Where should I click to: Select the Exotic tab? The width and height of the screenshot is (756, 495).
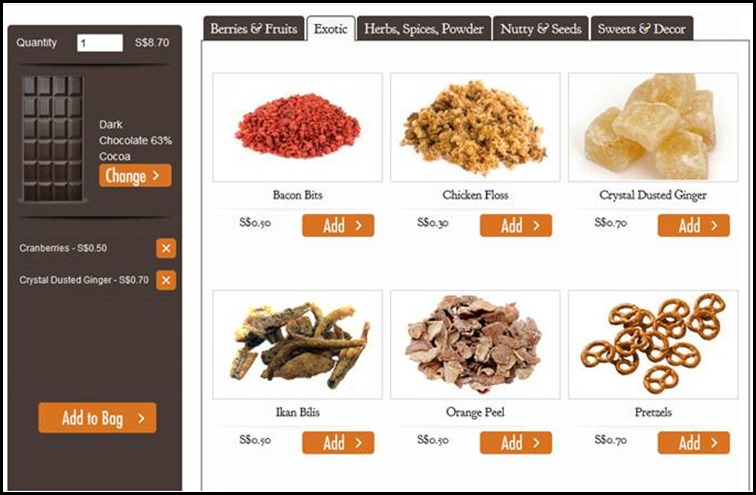[x=331, y=29]
